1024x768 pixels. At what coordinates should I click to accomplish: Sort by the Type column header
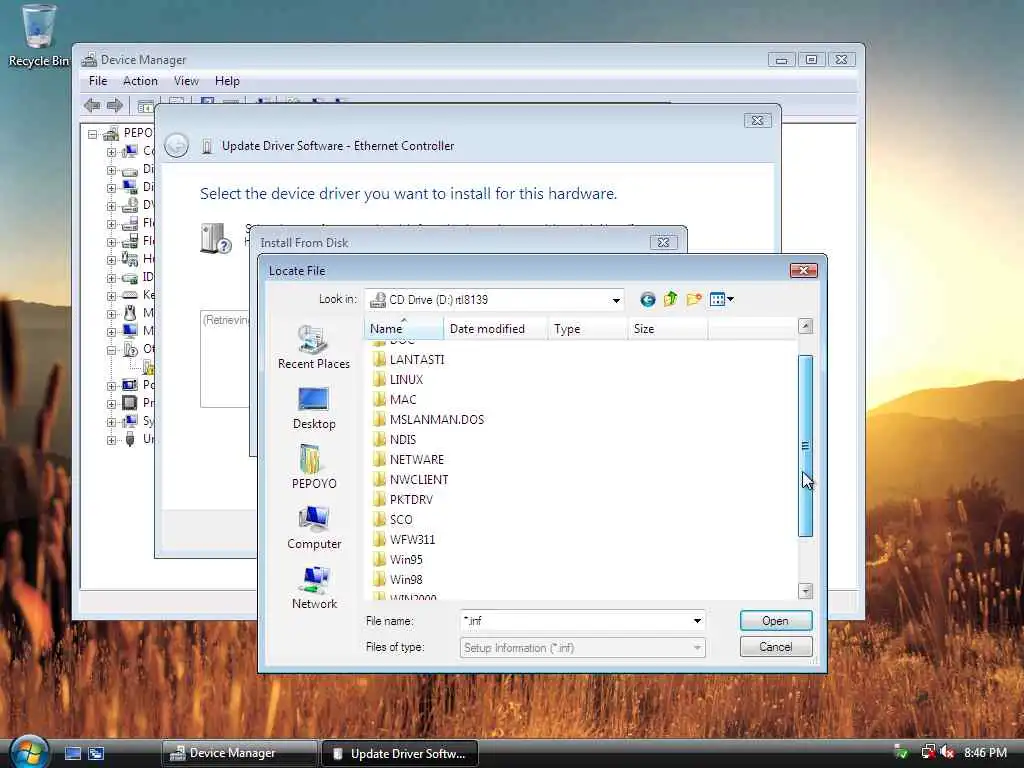(x=588, y=328)
